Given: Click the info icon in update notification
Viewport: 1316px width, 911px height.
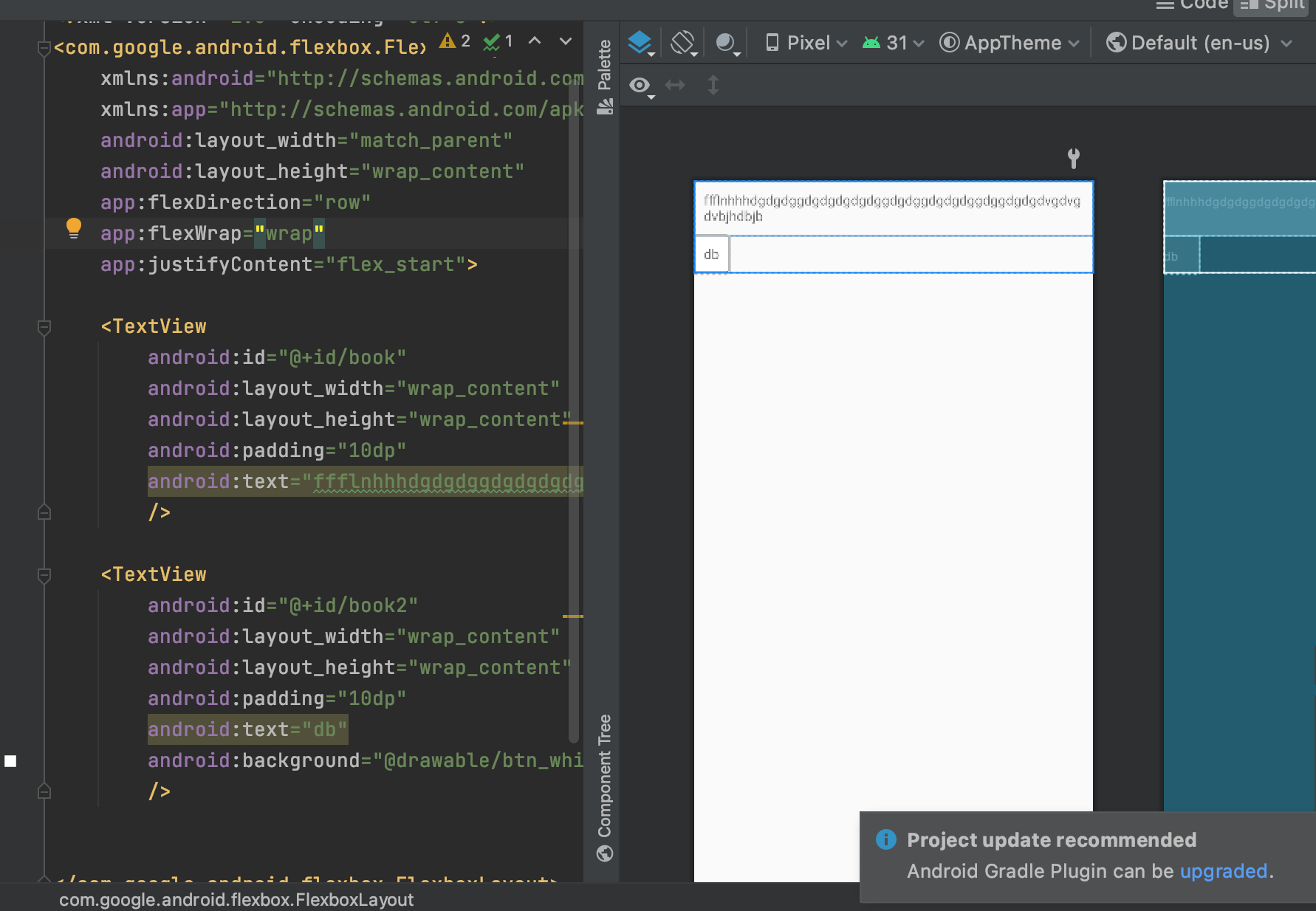Looking at the screenshot, I should pyautogui.click(x=886, y=839).
